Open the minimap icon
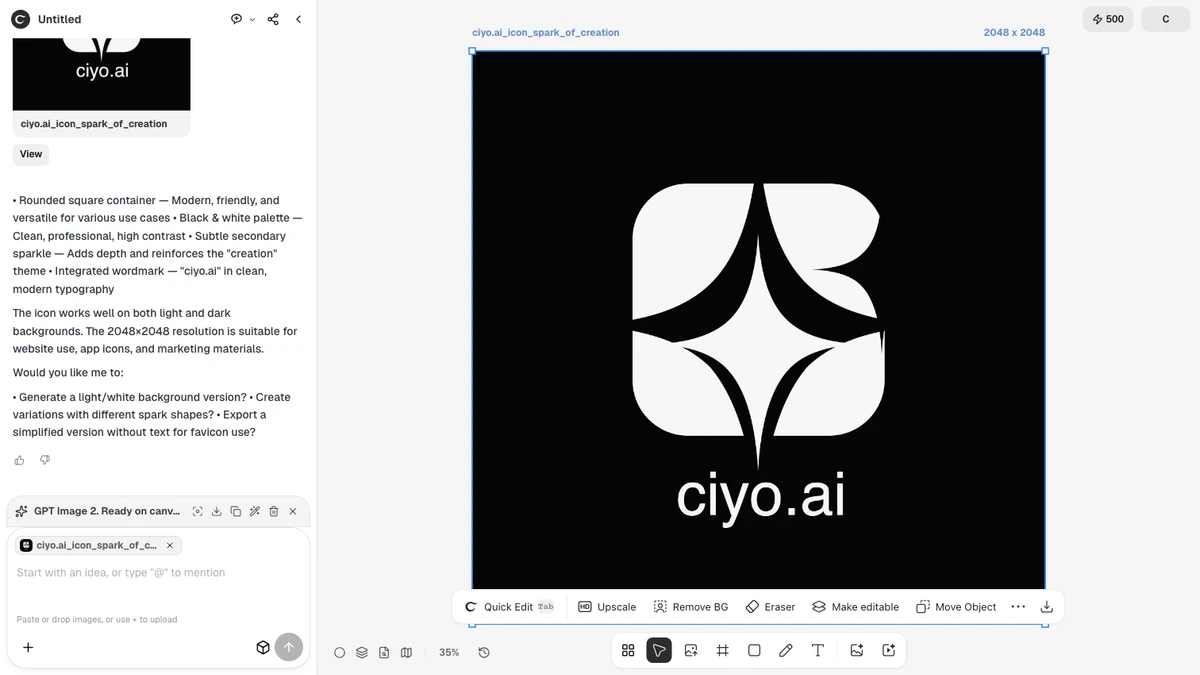This screenshot has height=675, width=1200. pos(406,652)
